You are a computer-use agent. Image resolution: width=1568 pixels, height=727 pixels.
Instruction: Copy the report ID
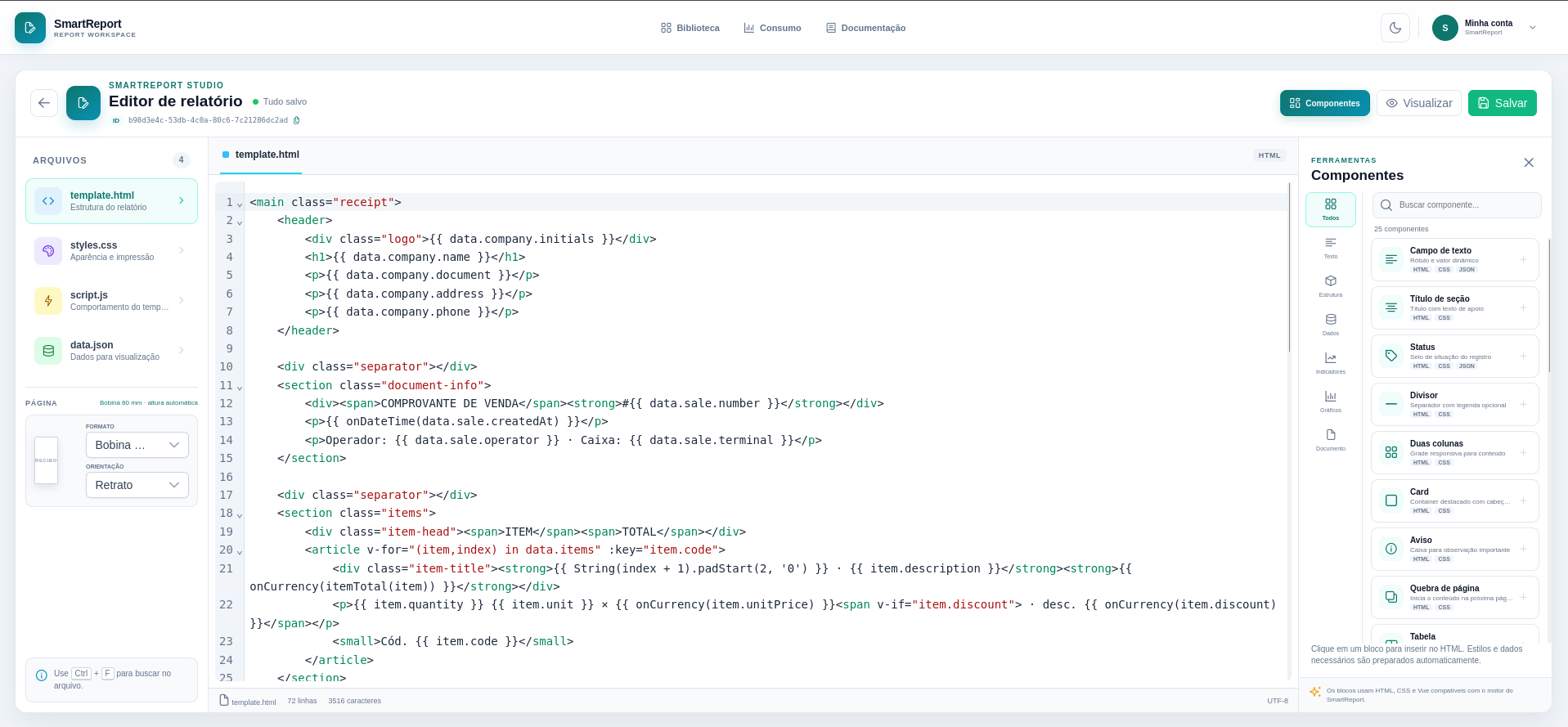[297, 120]
